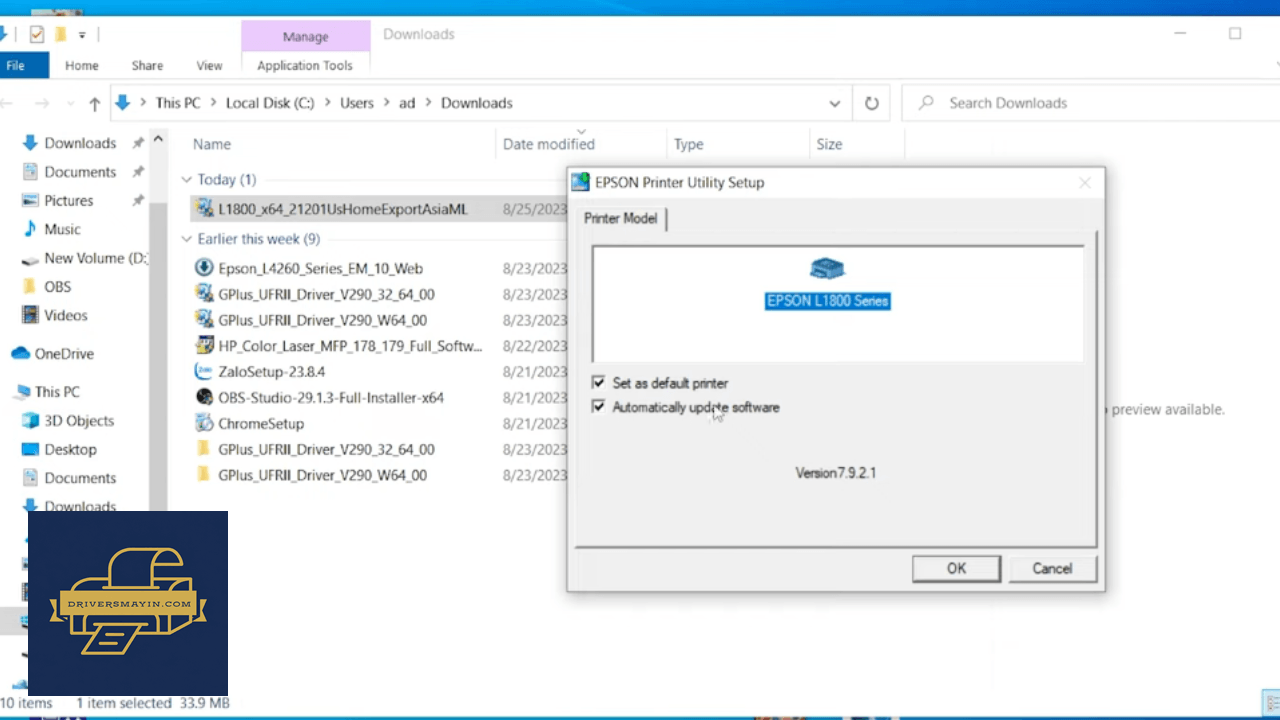Select the EPSON L1800 Series printer icon
1280x720 pixels.
pyautogui.click(x=827, y=269)
